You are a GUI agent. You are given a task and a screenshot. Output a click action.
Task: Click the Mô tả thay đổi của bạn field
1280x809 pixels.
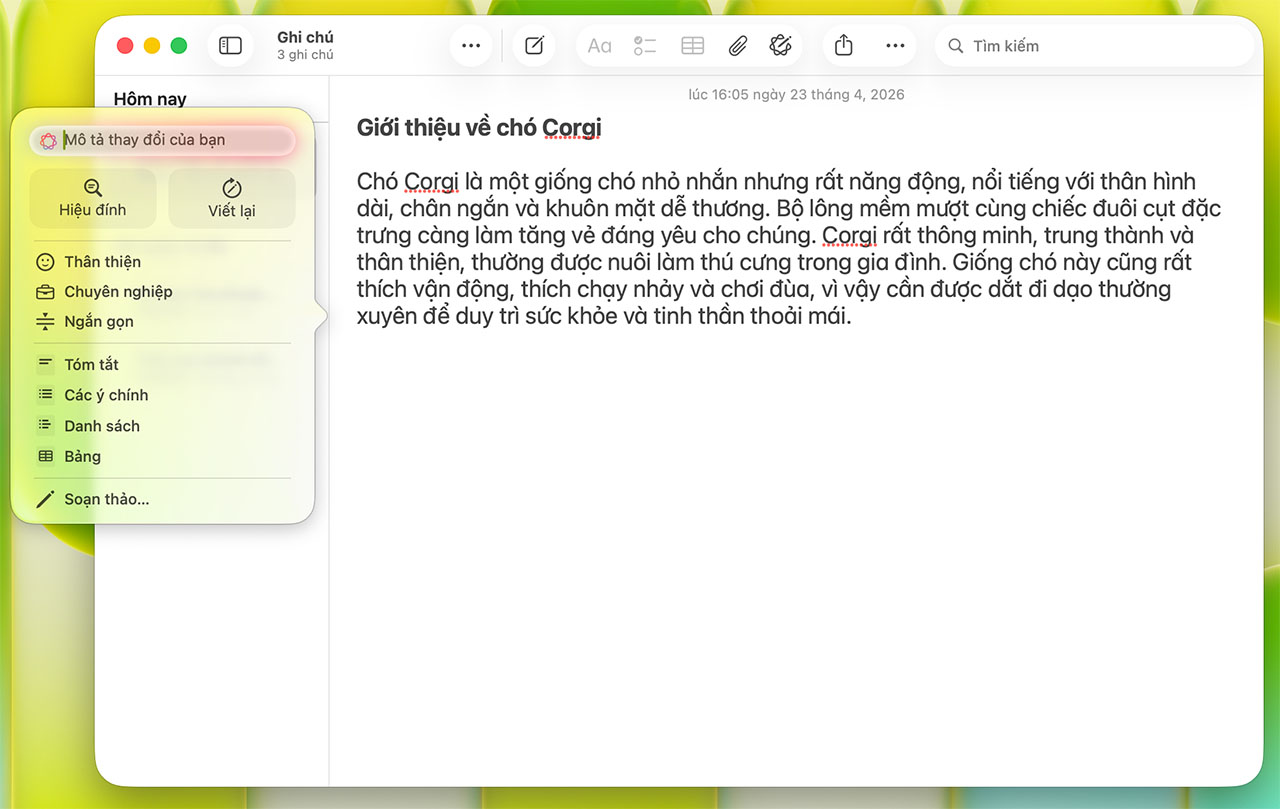(x=170, y=140)
